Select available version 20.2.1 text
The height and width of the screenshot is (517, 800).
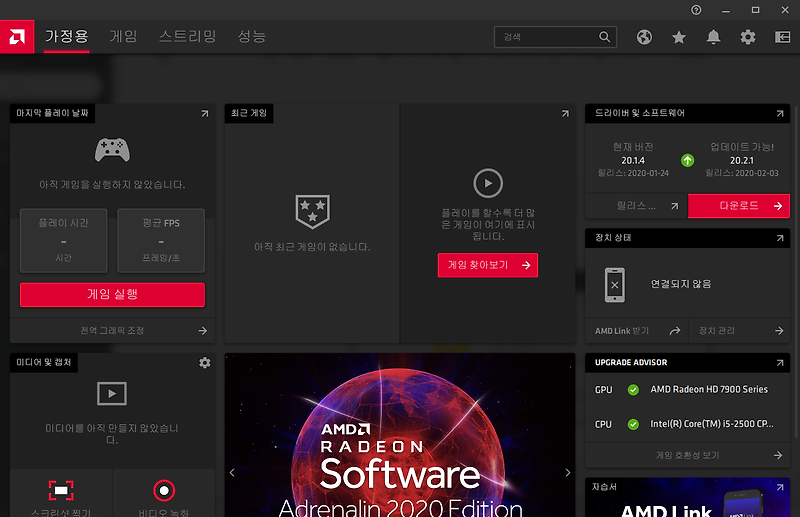pyautogui.click(x=741, y=160)
